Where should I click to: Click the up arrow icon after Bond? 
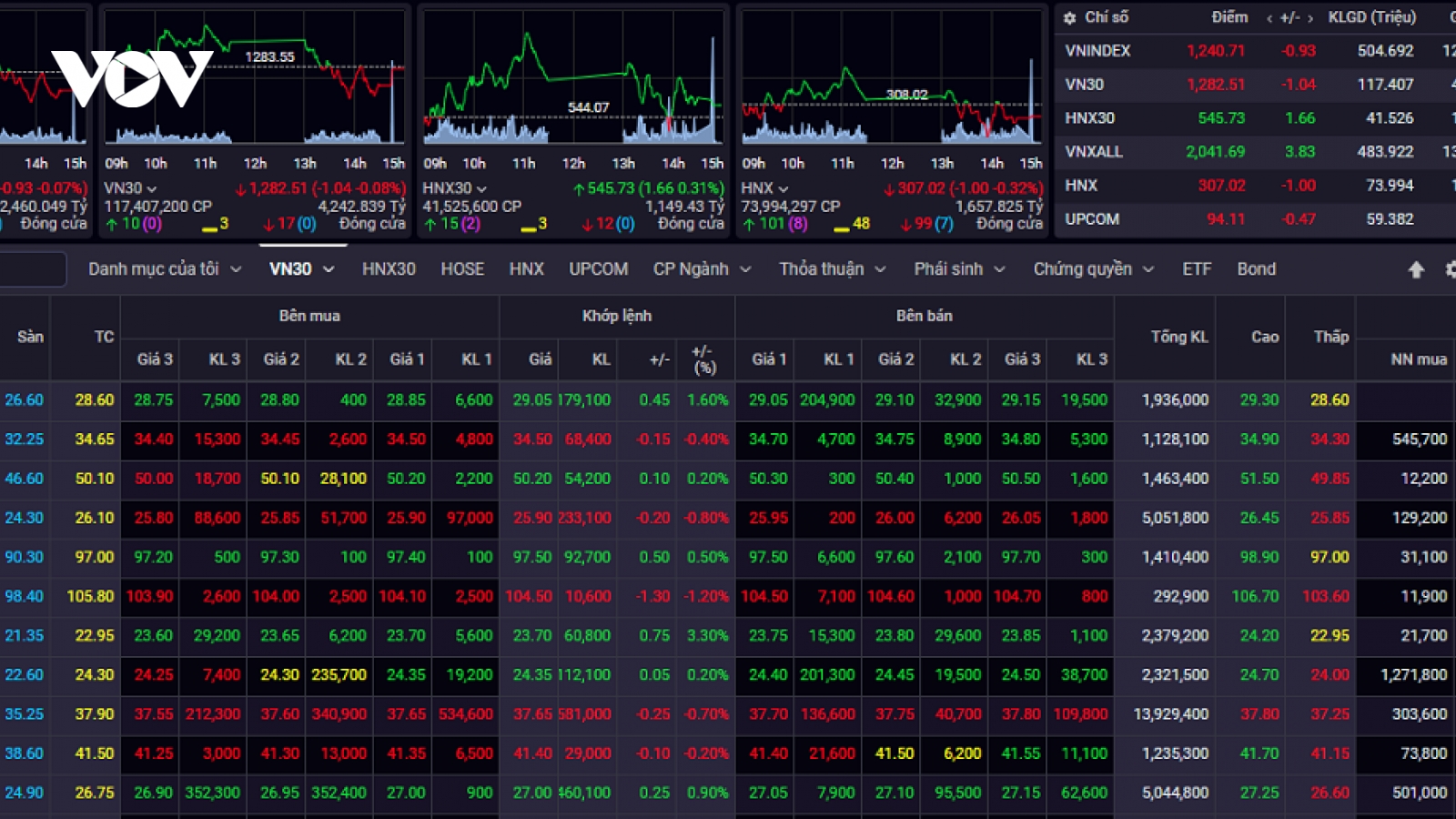click(x=1416, y=269)
